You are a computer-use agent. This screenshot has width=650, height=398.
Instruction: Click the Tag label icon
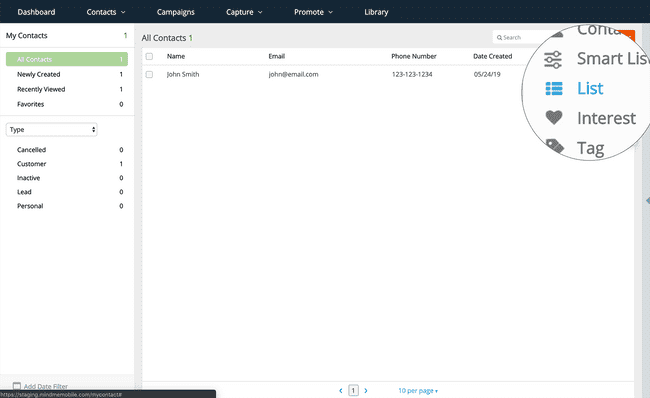click(x=555, y=146)
